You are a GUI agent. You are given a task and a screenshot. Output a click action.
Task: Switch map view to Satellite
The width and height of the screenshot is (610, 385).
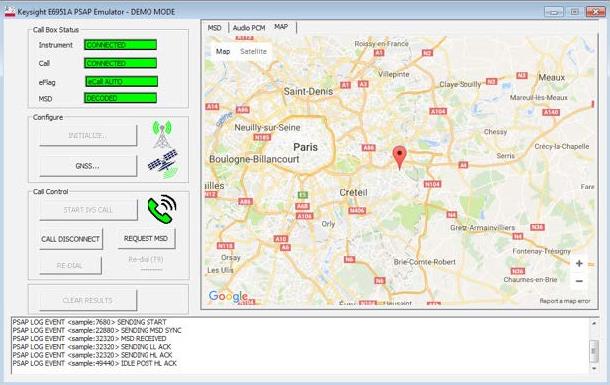pyautogui.click(x=253, y=51)
